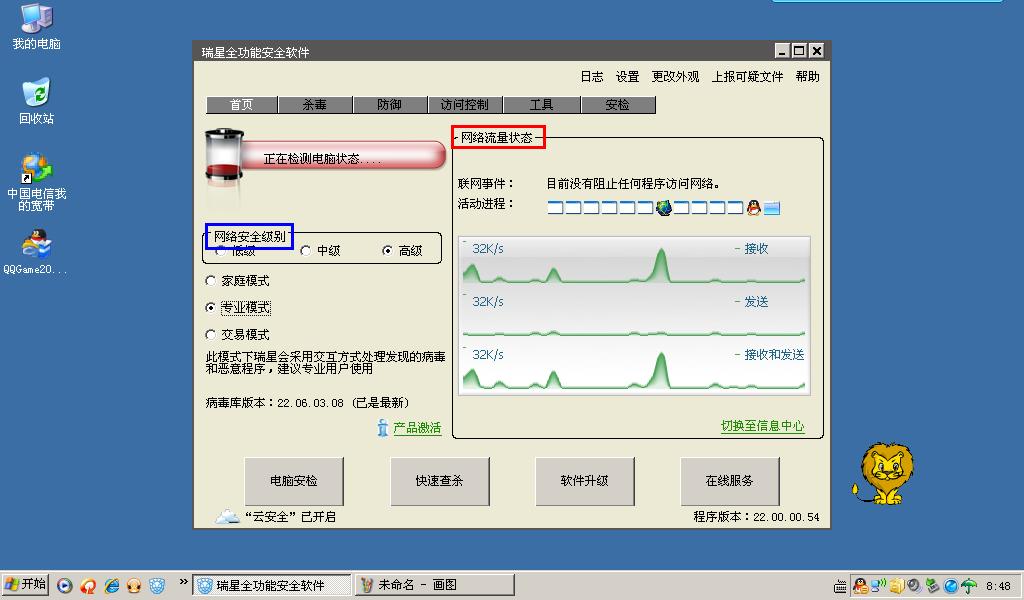Click the orange headphone quick launch icon

(x=134, y=586)
